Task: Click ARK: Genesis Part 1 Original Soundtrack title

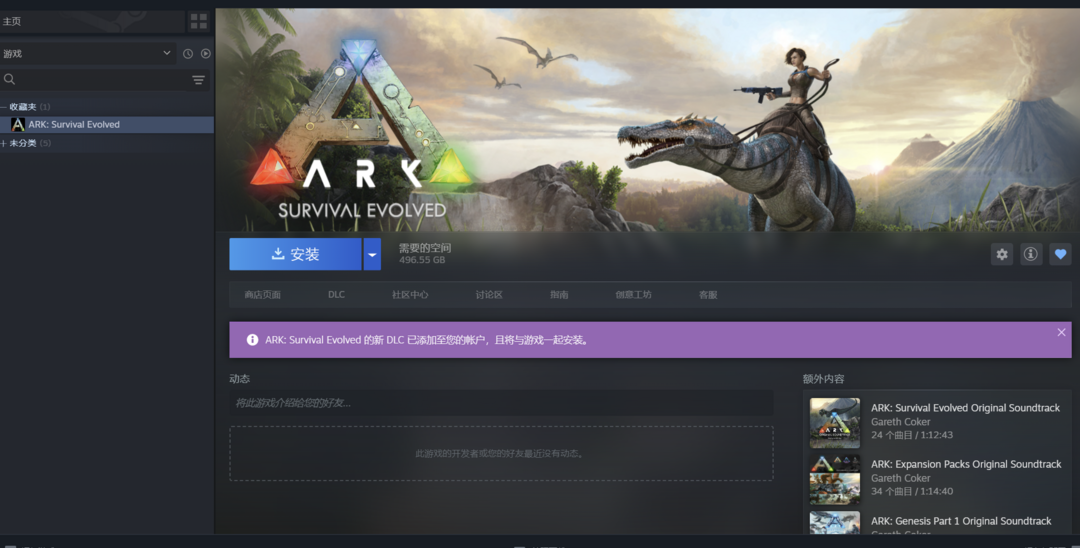Action: point(961,521)
